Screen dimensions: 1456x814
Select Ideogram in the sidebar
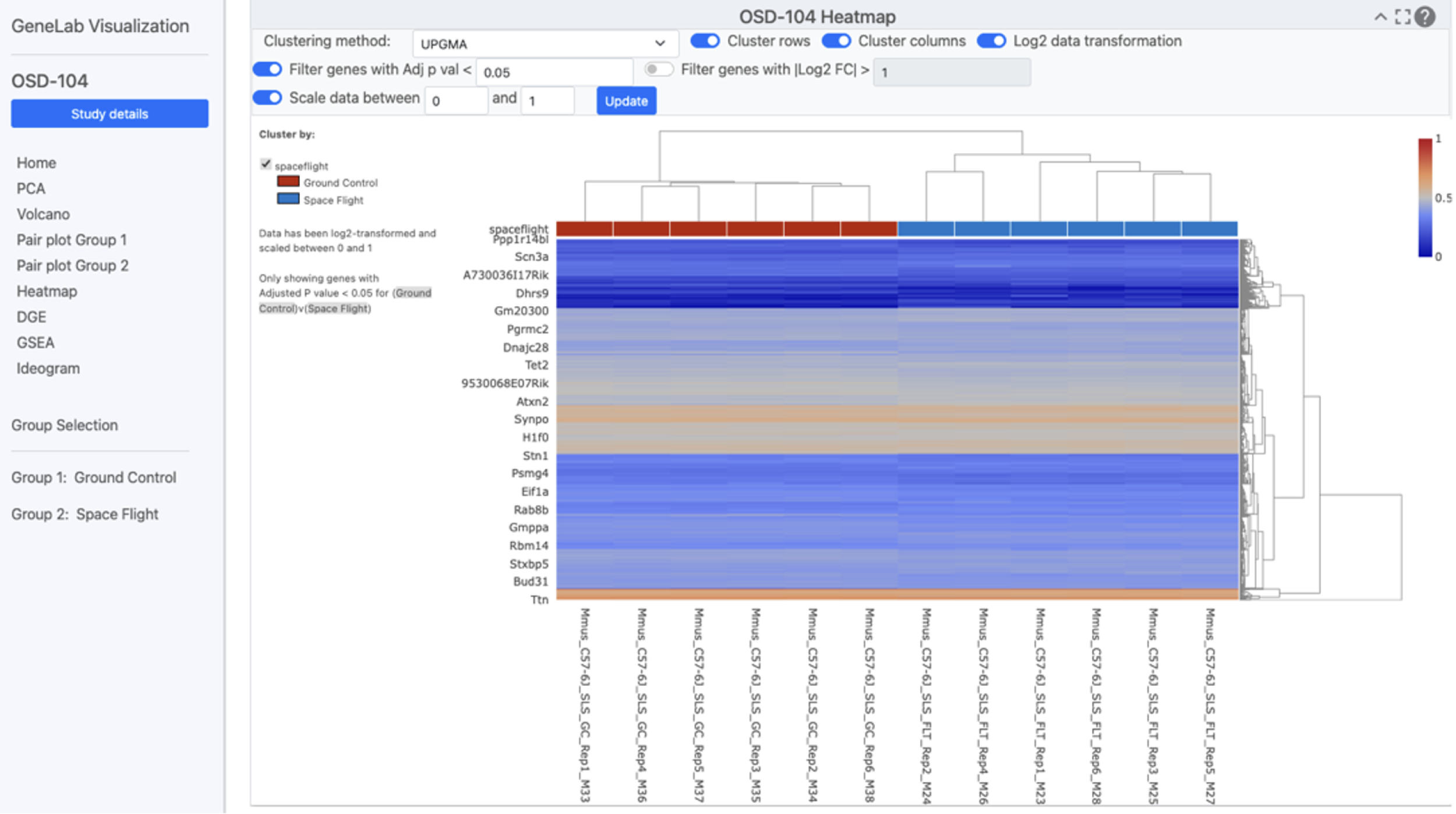click(48, 368)
